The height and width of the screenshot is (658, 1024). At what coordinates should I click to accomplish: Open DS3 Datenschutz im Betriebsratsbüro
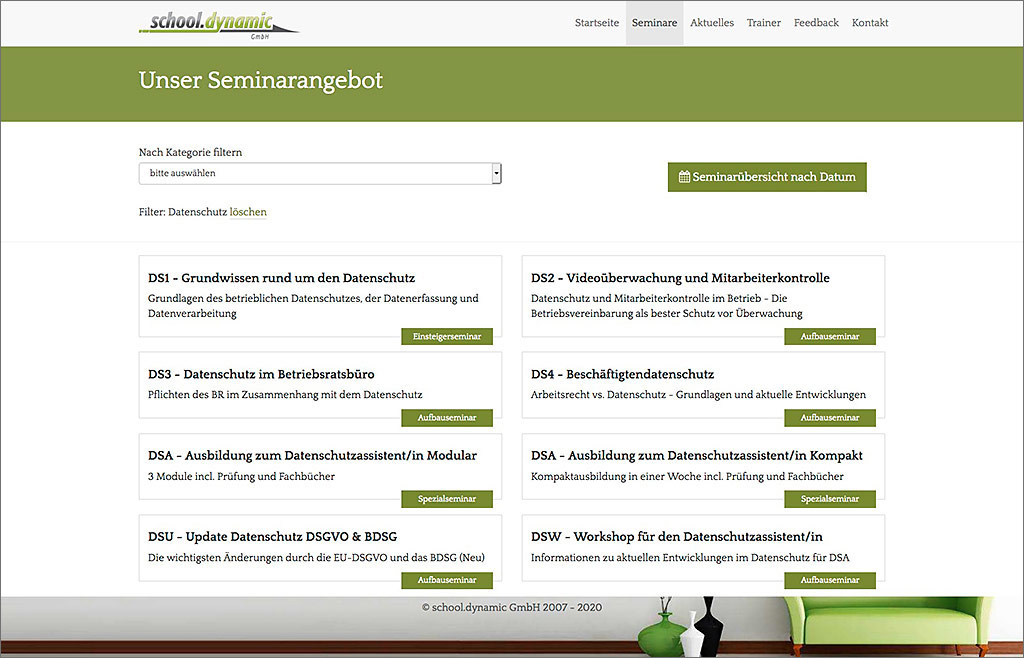coord(261,374)
